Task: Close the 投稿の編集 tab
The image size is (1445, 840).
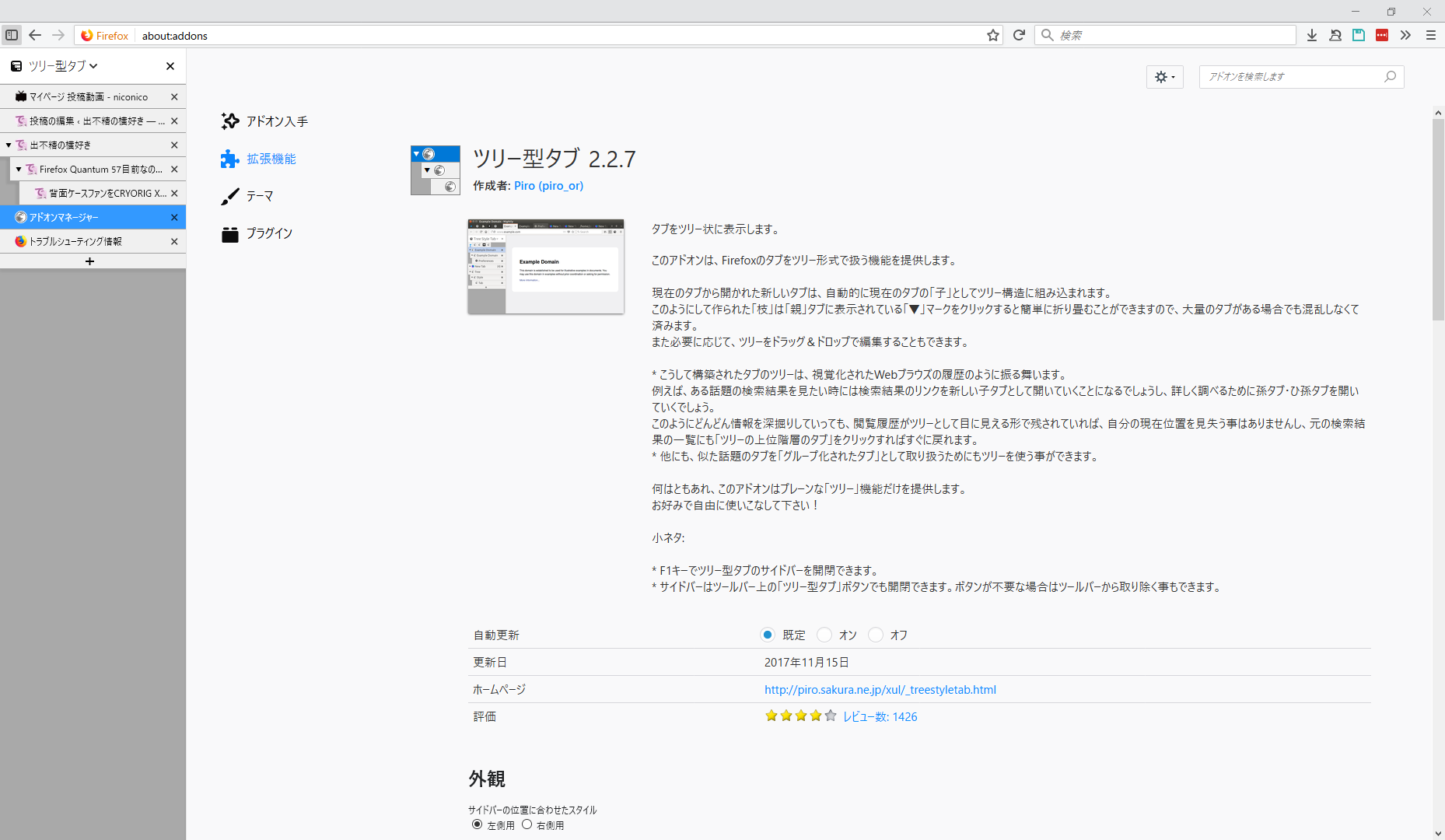Action: point(174,121)
